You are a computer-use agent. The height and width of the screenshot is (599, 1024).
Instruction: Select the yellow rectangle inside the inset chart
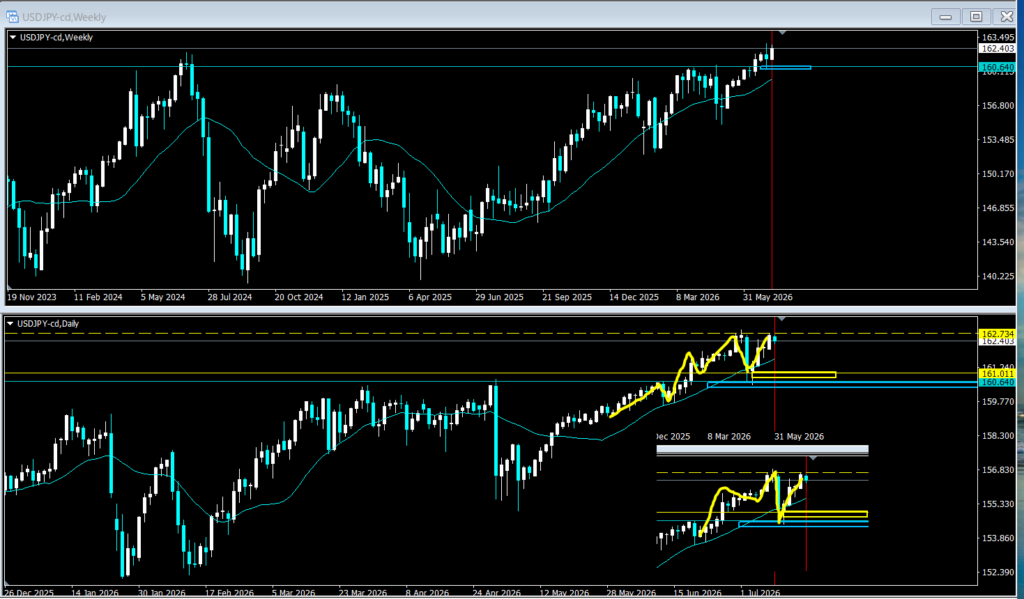pos(825,514)
